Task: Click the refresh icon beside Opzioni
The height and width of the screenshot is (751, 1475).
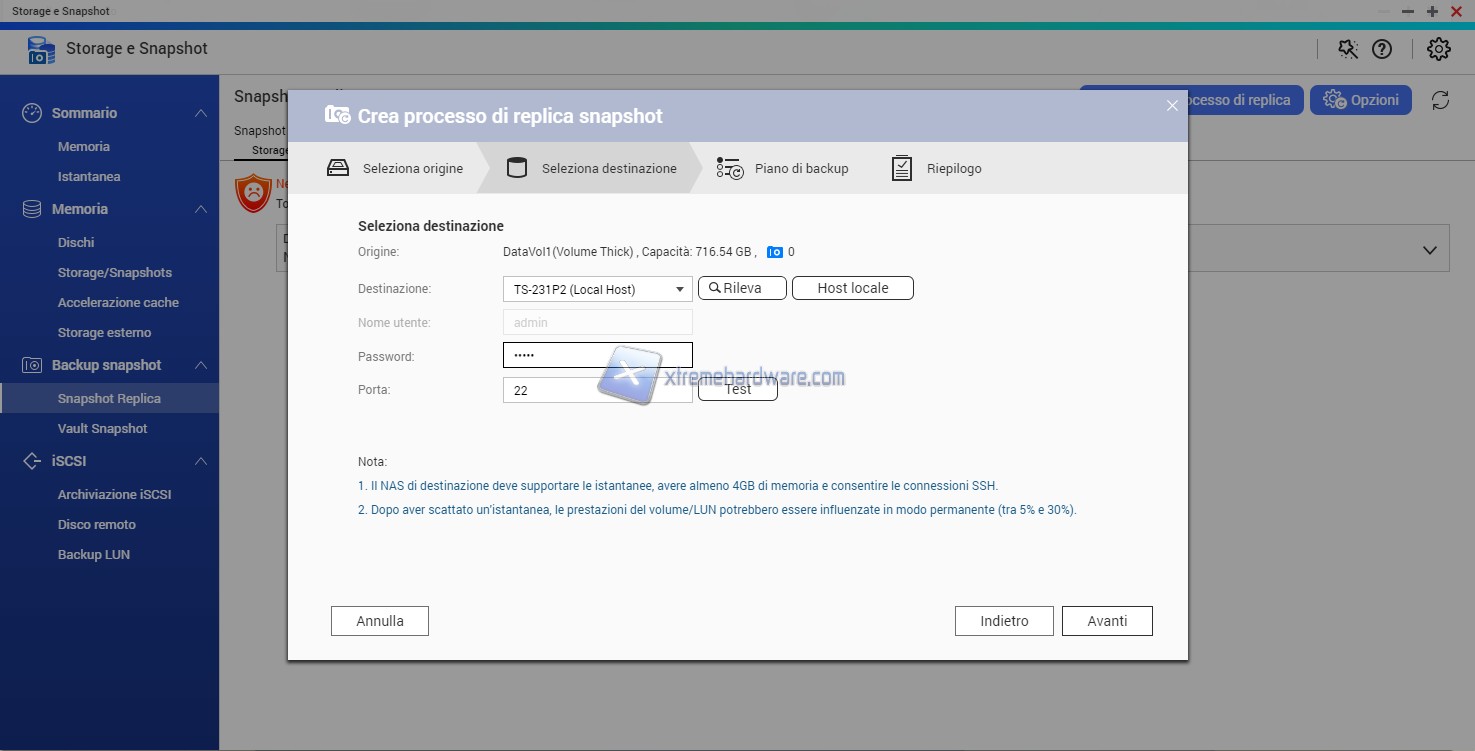Action: click(x=1440, y=100)
